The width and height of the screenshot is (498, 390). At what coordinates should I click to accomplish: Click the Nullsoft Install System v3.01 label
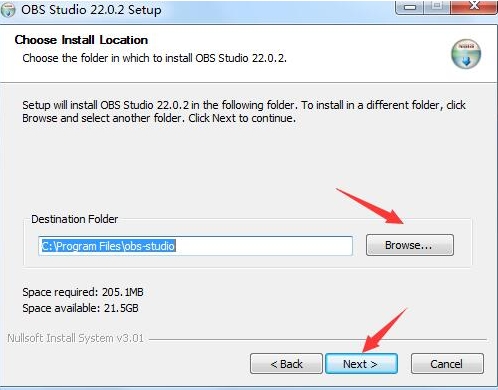pyautogui.click(x=75, y=338)
